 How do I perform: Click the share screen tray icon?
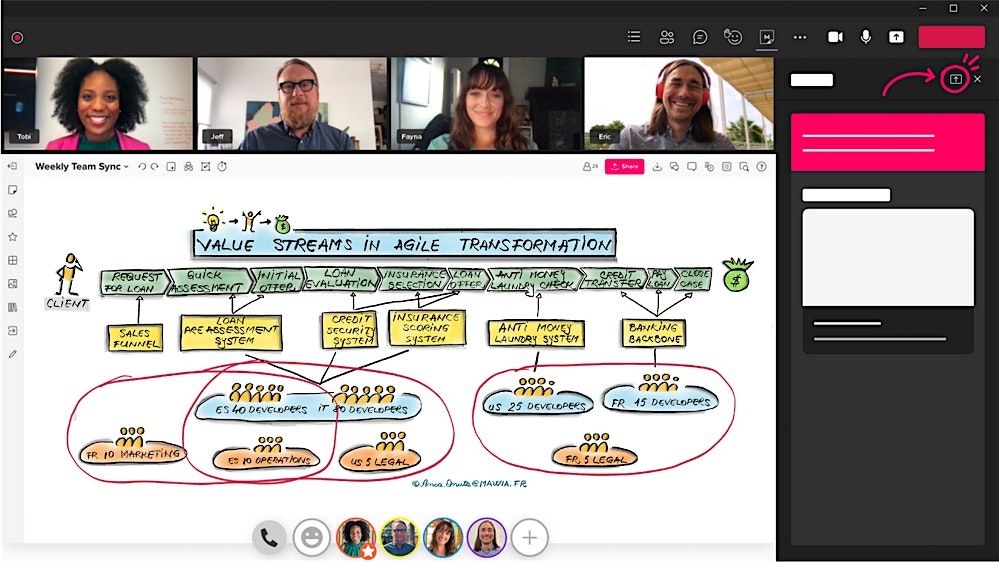pyautogui.click(x=896, y=37)
